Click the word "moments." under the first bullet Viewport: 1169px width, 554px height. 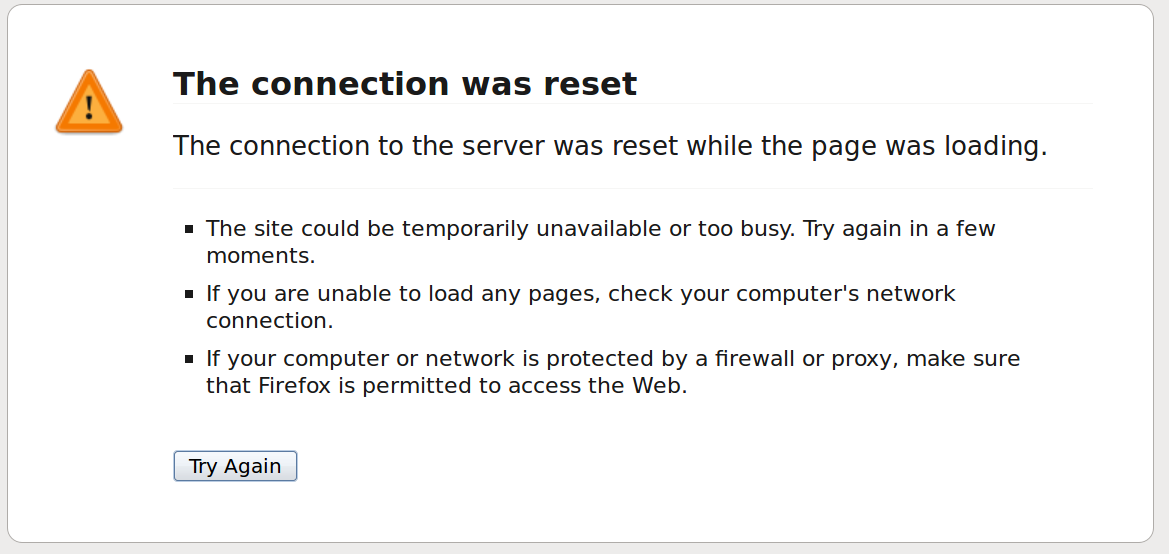[x=261, y=256]
